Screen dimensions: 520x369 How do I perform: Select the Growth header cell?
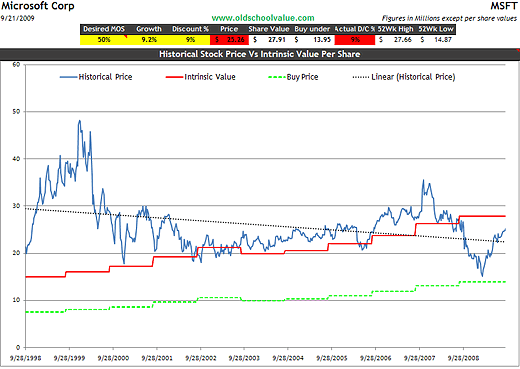tap(149, 29)
